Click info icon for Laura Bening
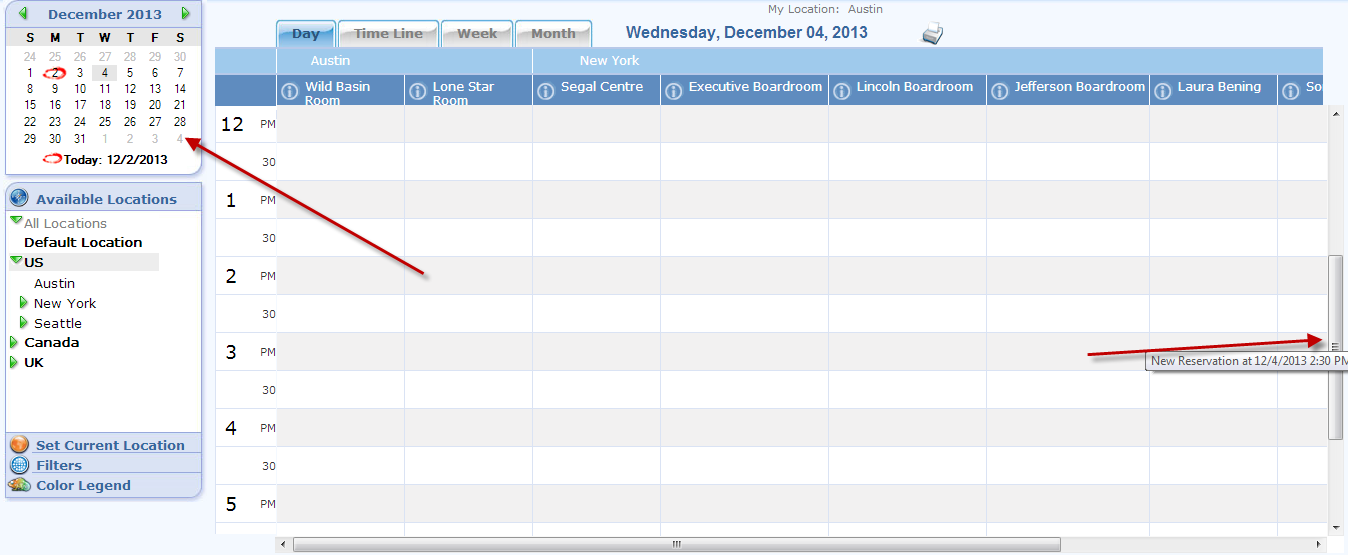The width and height of the screenshot is (1348, 555). [x=1163, y=92]
